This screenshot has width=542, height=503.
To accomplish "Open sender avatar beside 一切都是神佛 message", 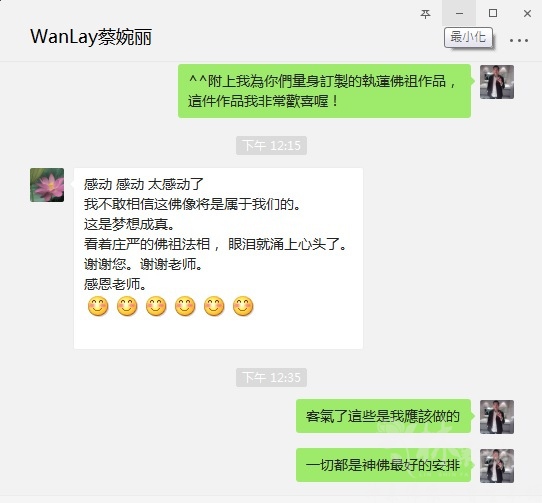I will (x=497, y=466).
